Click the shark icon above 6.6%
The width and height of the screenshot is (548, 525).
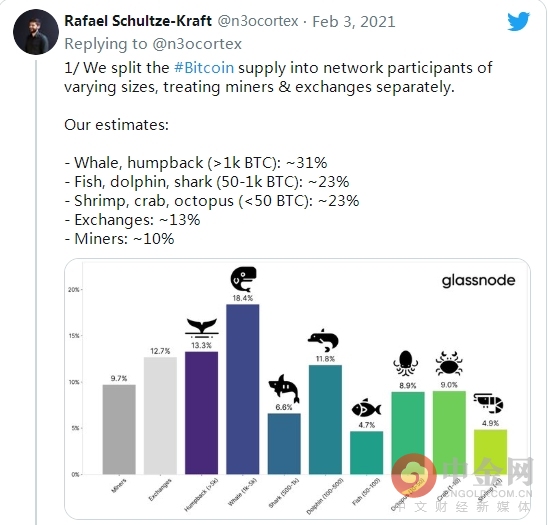coord(284,388)
